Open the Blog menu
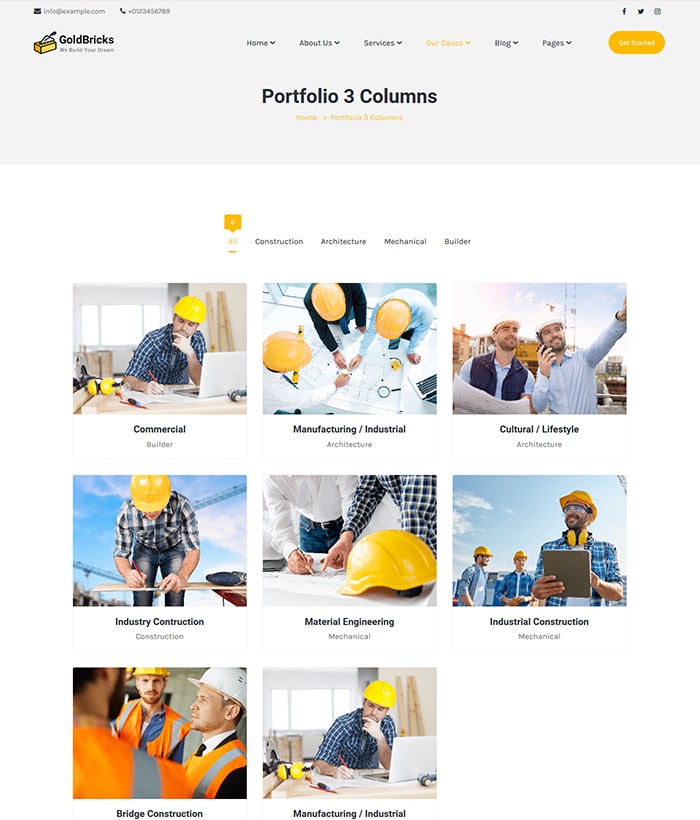 coord(506,43)
